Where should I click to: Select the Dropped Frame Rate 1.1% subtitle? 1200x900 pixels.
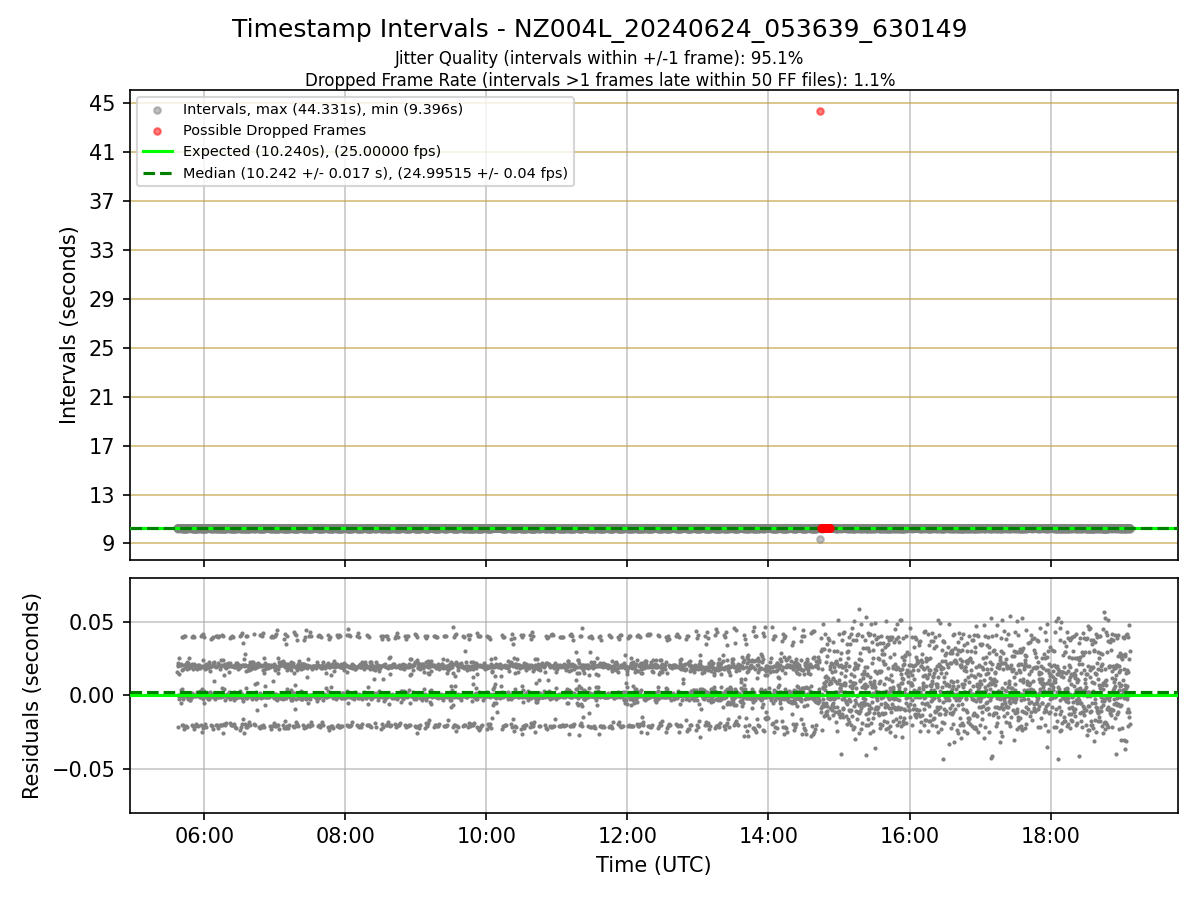(x=599, y=79)
